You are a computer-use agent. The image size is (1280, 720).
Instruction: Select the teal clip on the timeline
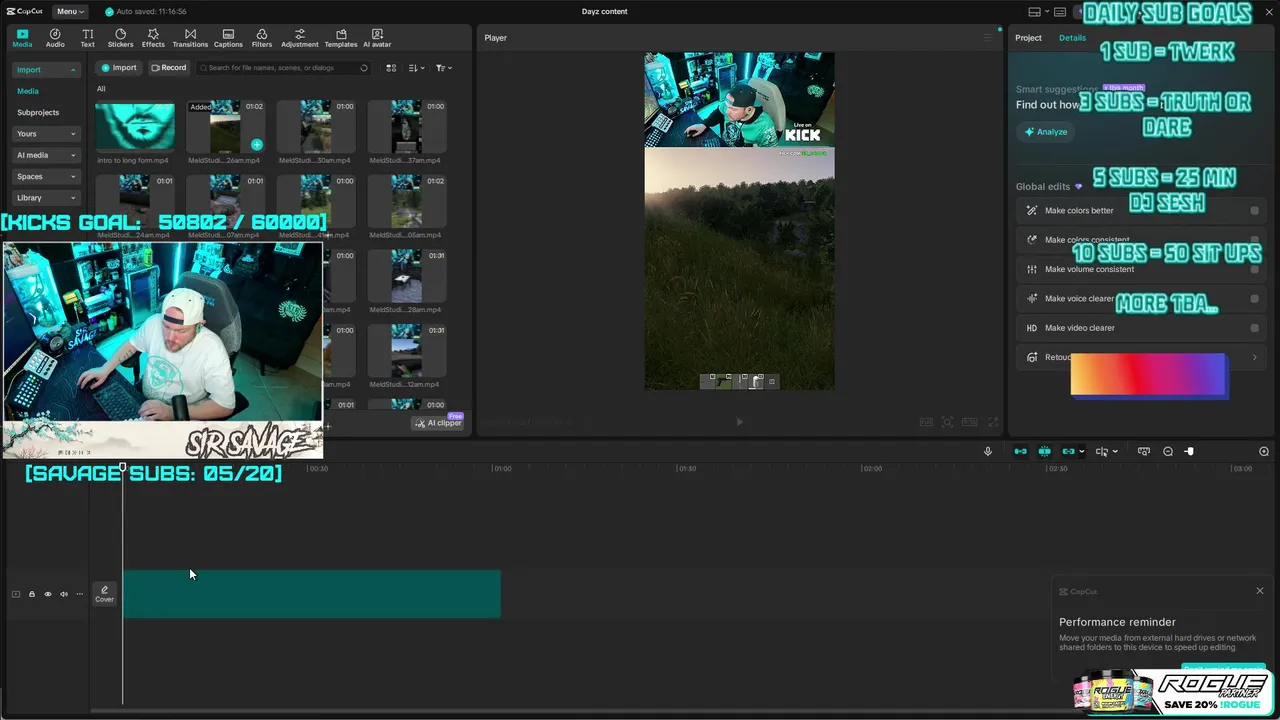coord(312,594)
